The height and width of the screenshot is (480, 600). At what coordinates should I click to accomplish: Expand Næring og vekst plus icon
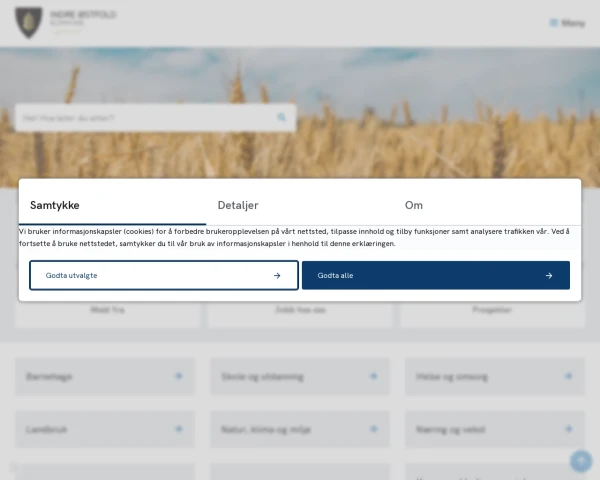click(x=569, y=429)
